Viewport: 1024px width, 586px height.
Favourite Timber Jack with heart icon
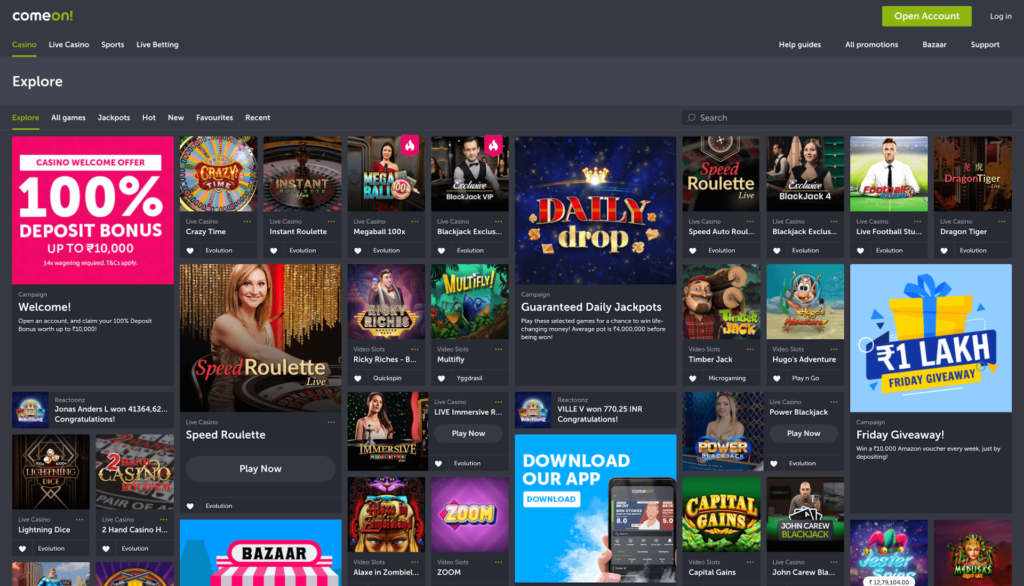tap(693, 378)
